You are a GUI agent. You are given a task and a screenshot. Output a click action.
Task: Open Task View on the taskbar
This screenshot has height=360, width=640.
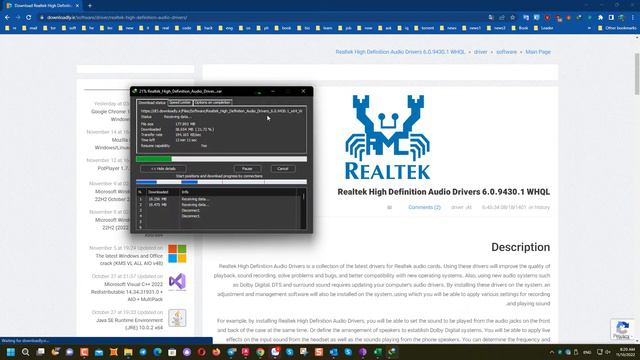[x=40, y=352]
